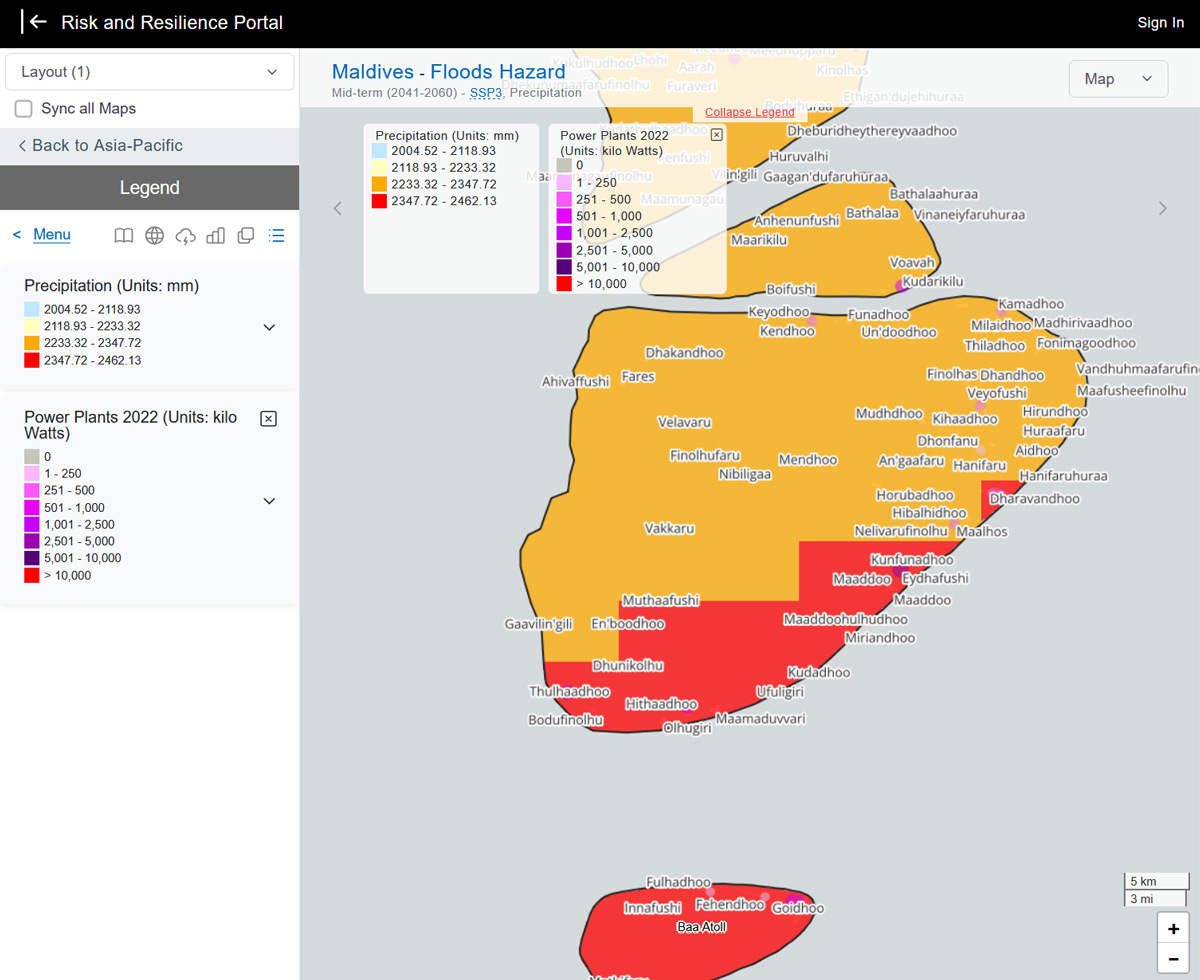Zoom out of the map with minus button
This screenshot has width=1200, height=980.
pos(1173,960)
